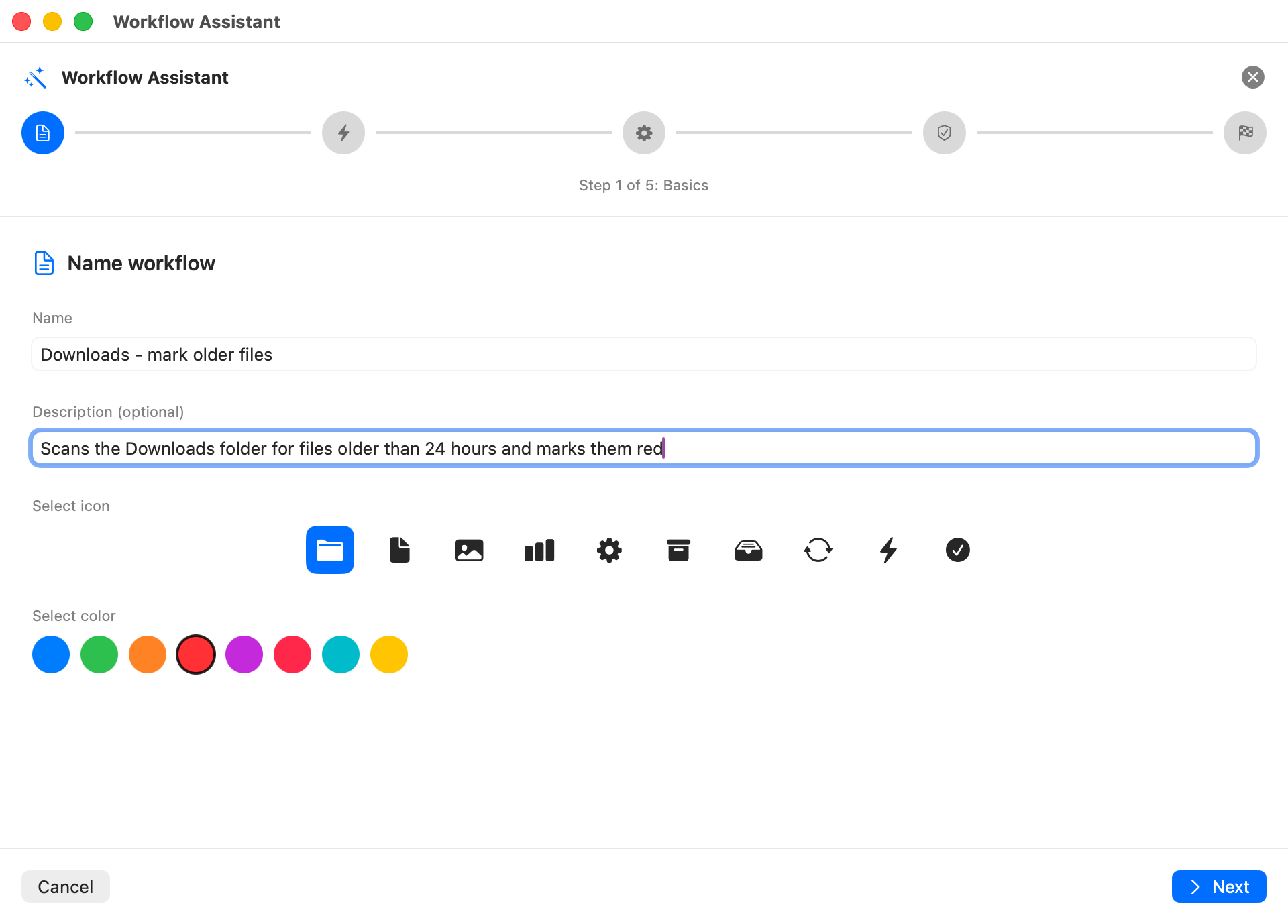Focus the Name text field
The image size is (1288, 924).
click(x=644, y=354)
